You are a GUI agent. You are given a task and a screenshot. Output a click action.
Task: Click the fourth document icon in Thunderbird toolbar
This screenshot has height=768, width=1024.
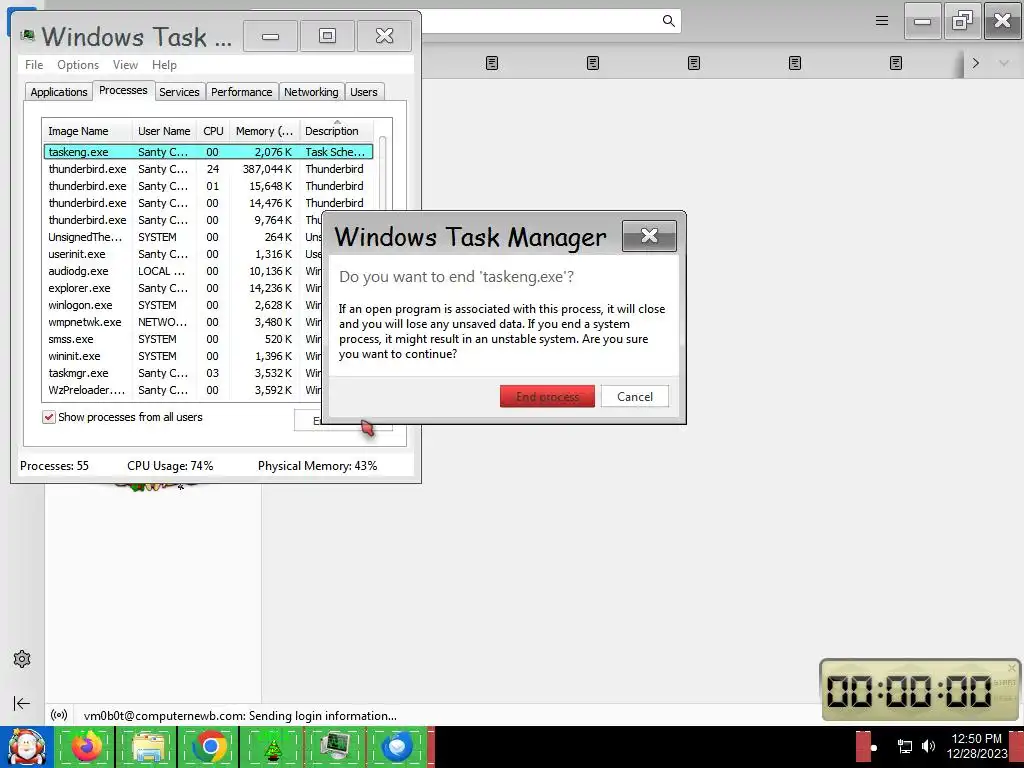(x=795, y=63)
